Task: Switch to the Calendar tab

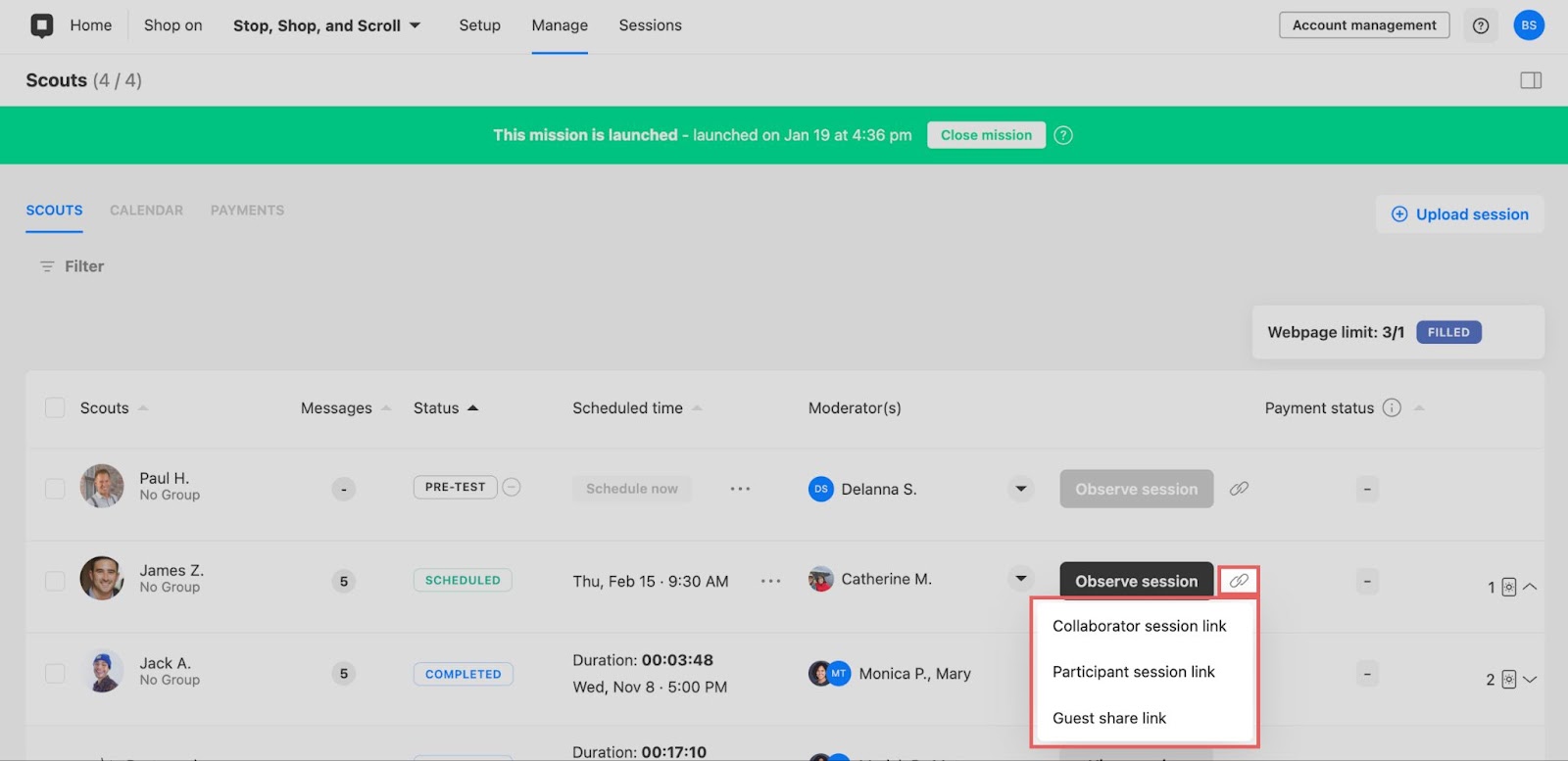Action: [x=146, y=211]
